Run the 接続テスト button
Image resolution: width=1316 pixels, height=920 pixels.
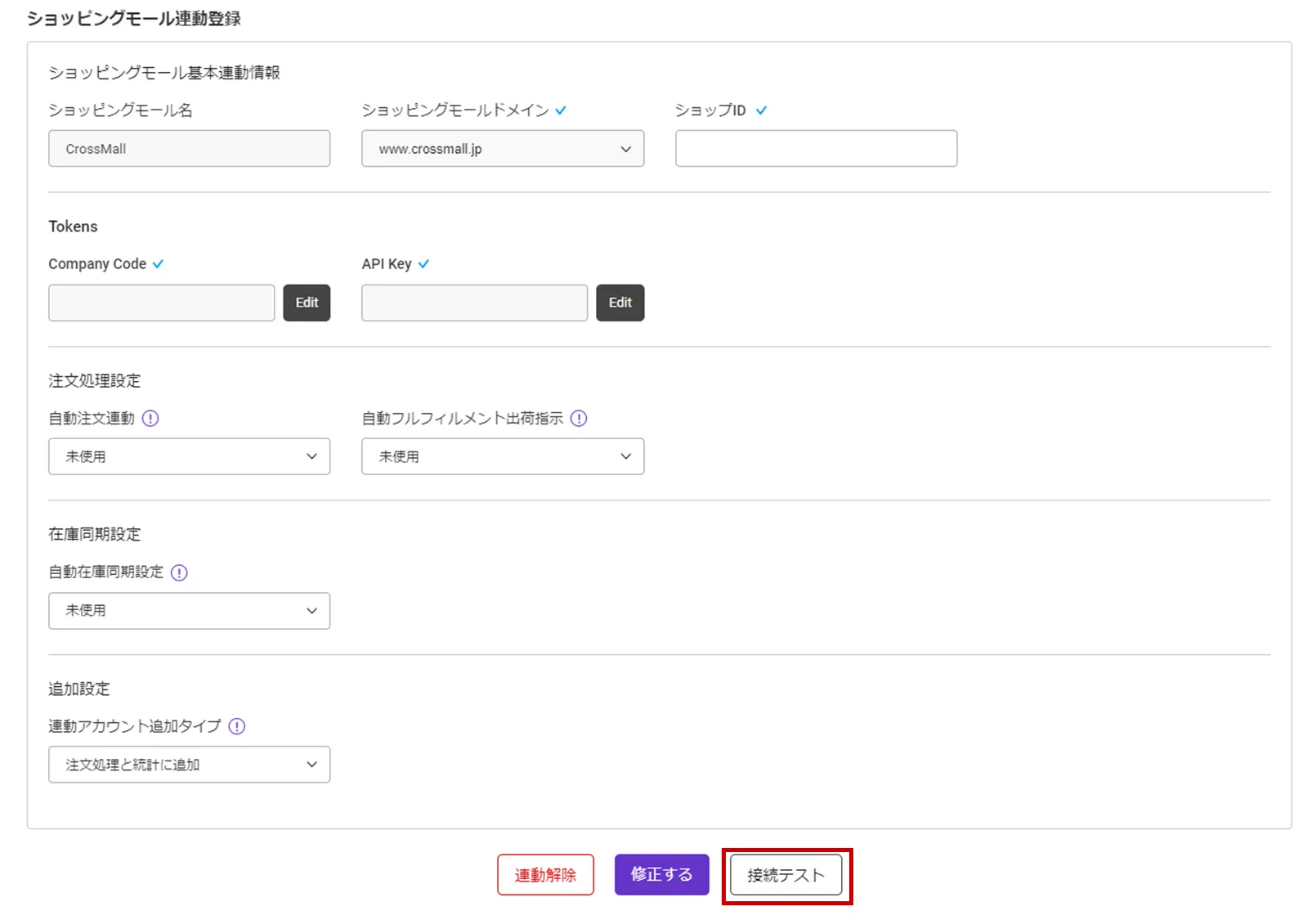pos(786,875)
